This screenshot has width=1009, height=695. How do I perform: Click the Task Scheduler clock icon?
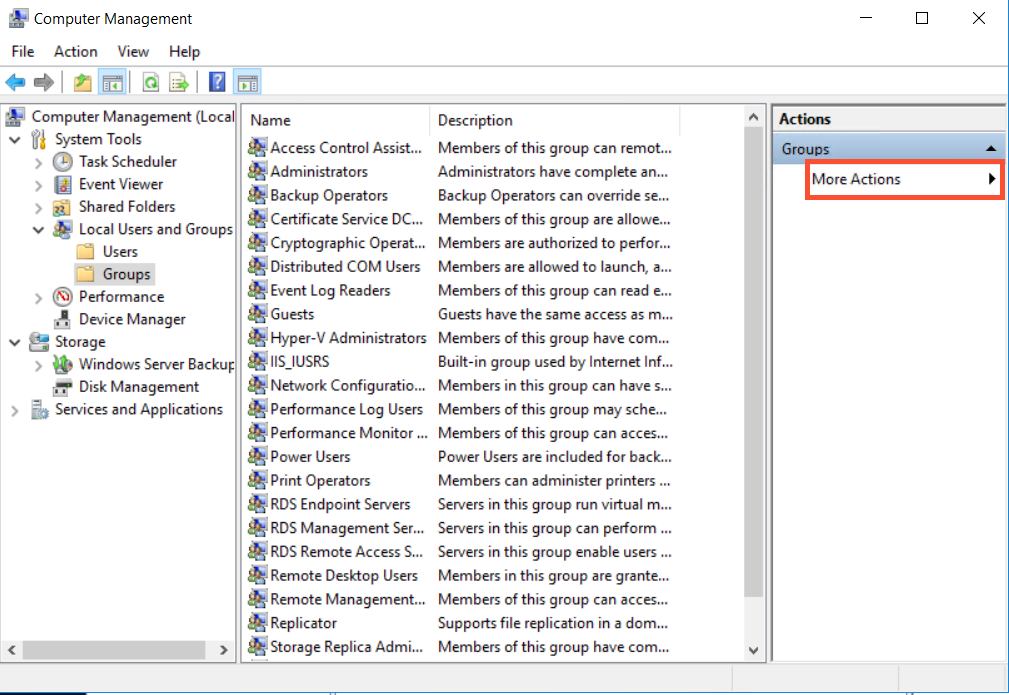62,162
